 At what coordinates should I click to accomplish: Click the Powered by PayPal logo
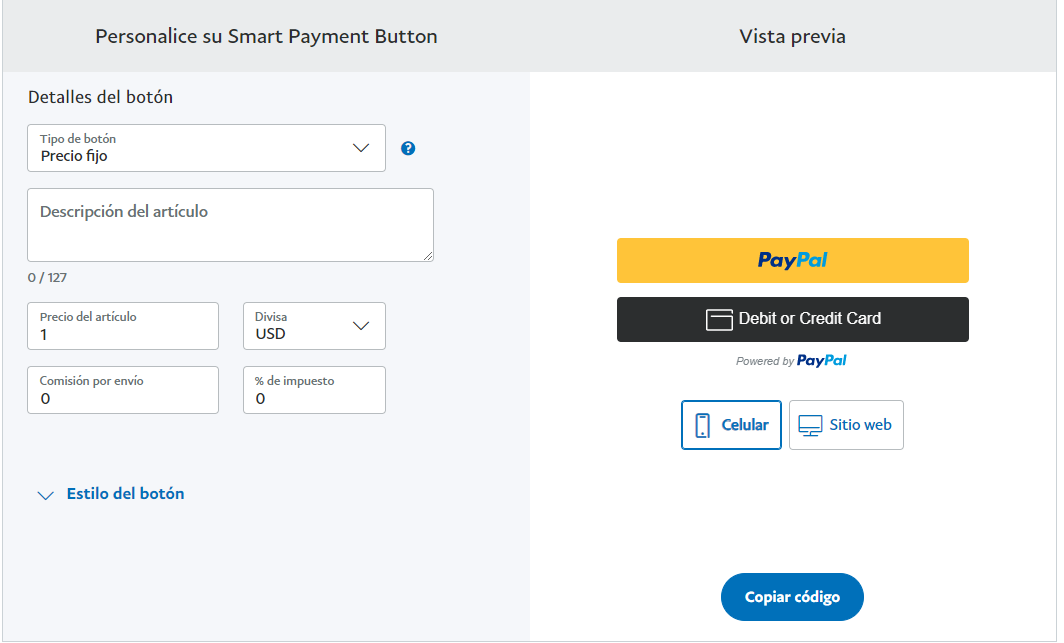(x=822, y=360)
